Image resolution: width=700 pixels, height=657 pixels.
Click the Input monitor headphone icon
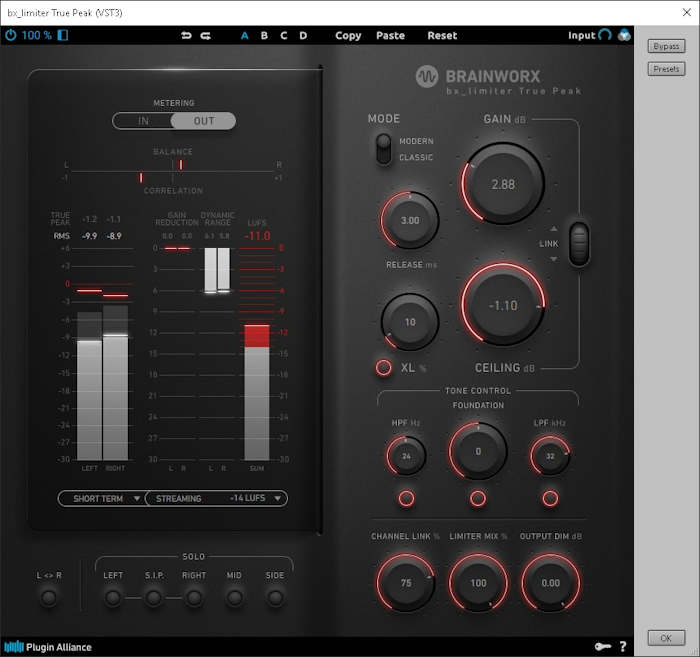605,35
